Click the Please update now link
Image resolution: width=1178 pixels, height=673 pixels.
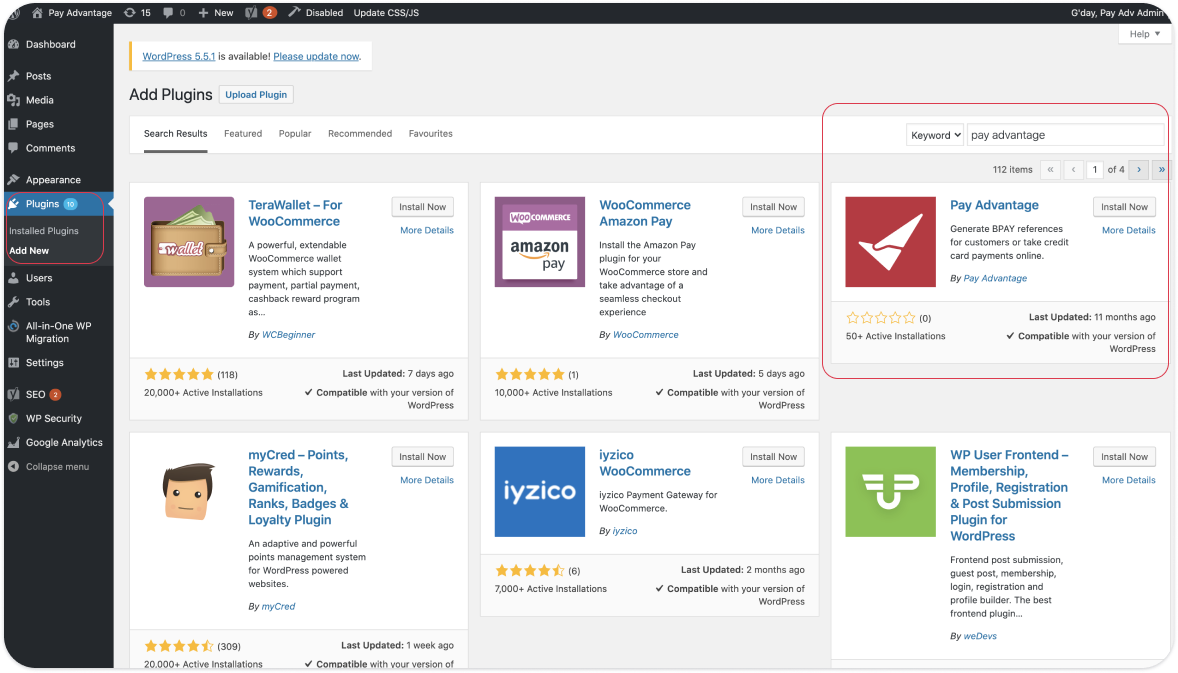(316, 56)
